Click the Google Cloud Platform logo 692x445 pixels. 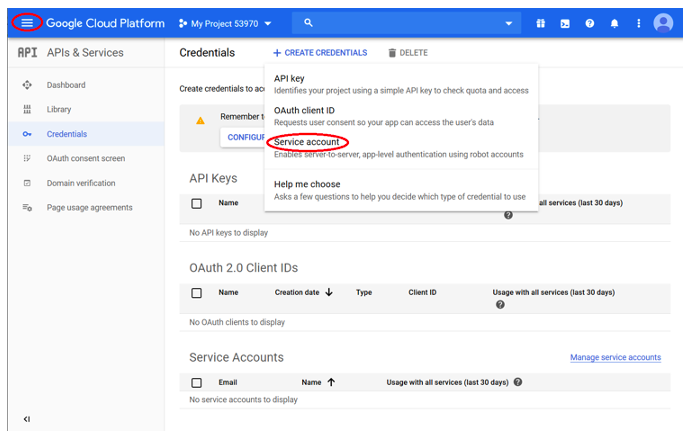tap(105, 23)
